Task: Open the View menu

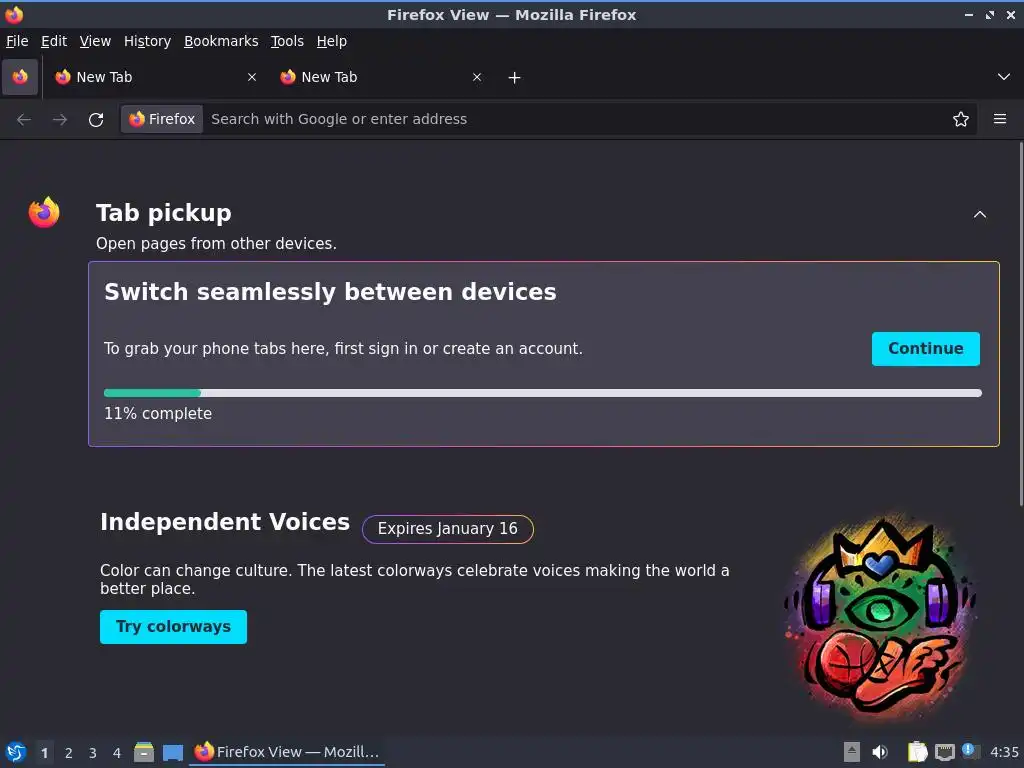Action: point(95,41)
